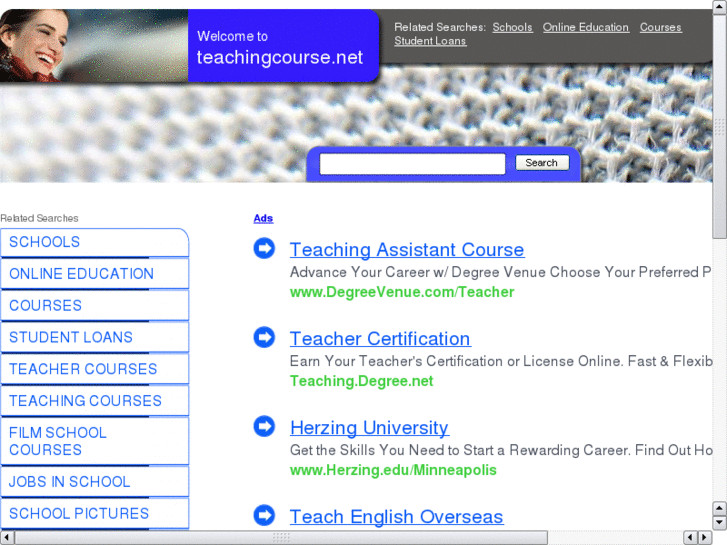Click Get the Skills You Need description
This screenshot has width=727, height=545.
(501, 450)
